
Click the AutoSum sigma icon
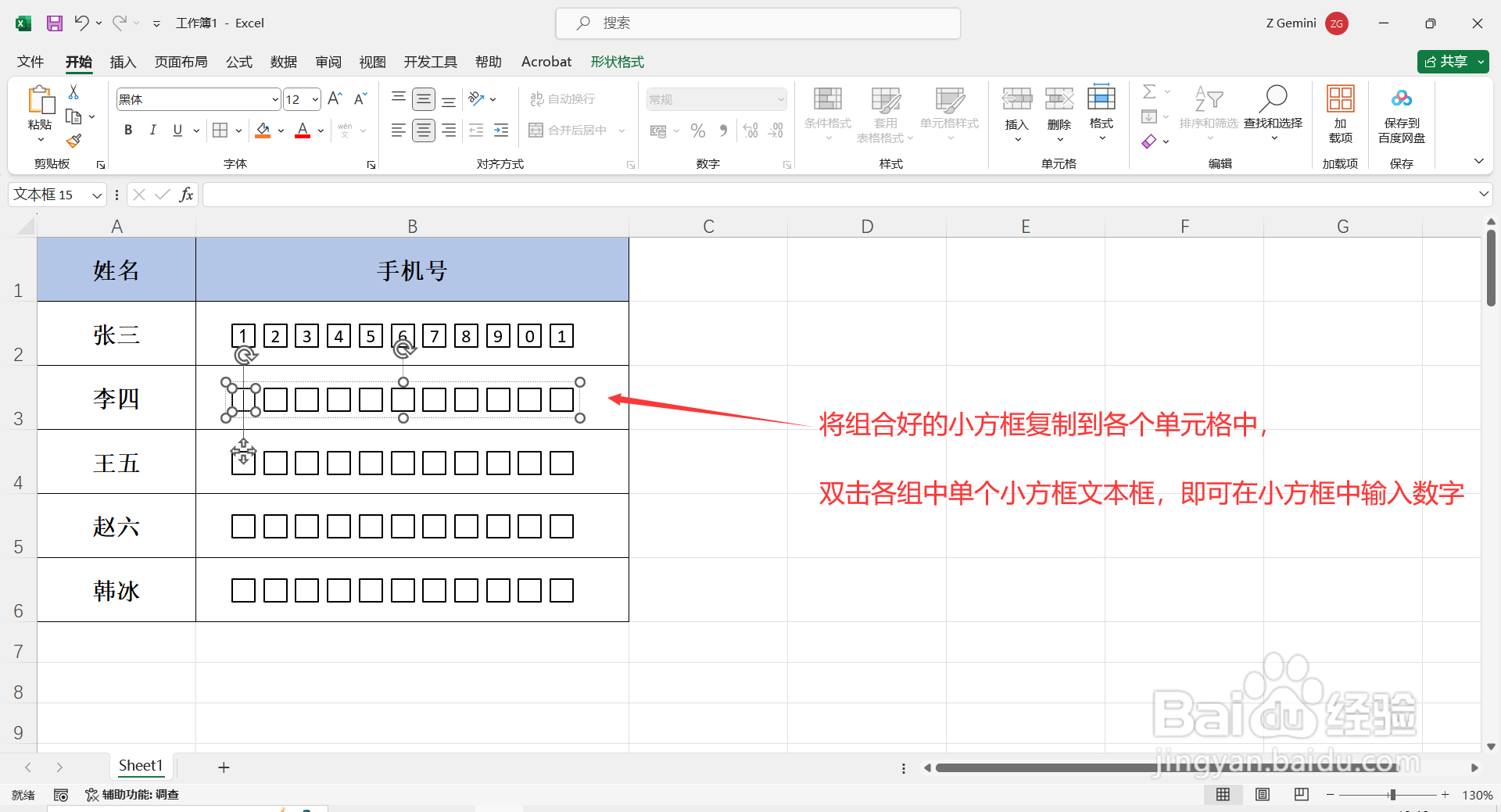[1149, 91]
